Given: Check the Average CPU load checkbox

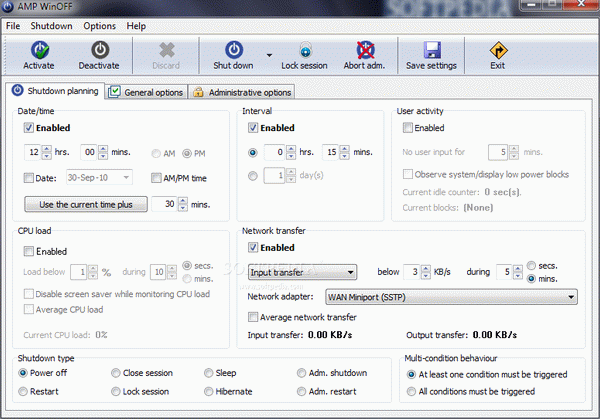Looking at the screenshot, I should (x=29, y=309).
